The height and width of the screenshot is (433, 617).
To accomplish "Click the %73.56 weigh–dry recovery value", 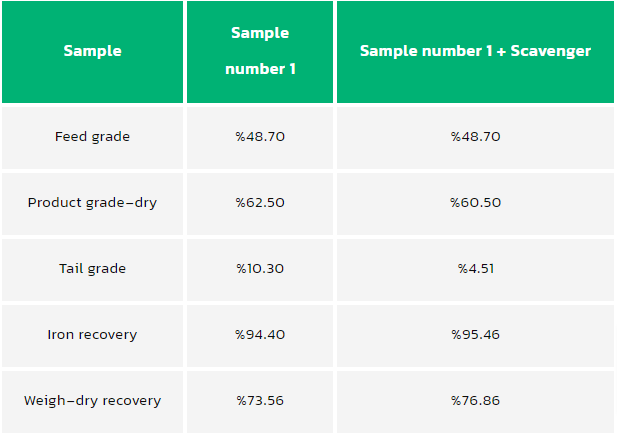I will click(260, 400).
